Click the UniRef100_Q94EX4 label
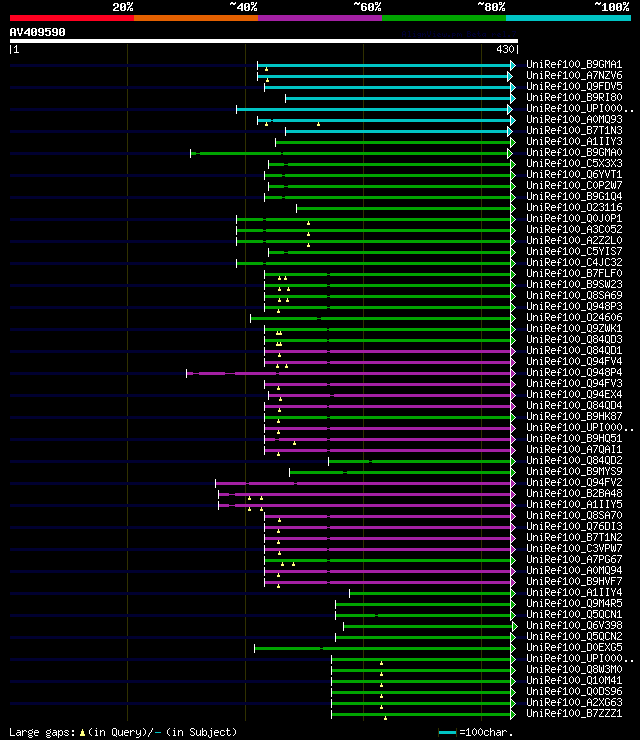640x740 pixels. tap(574, 395)
